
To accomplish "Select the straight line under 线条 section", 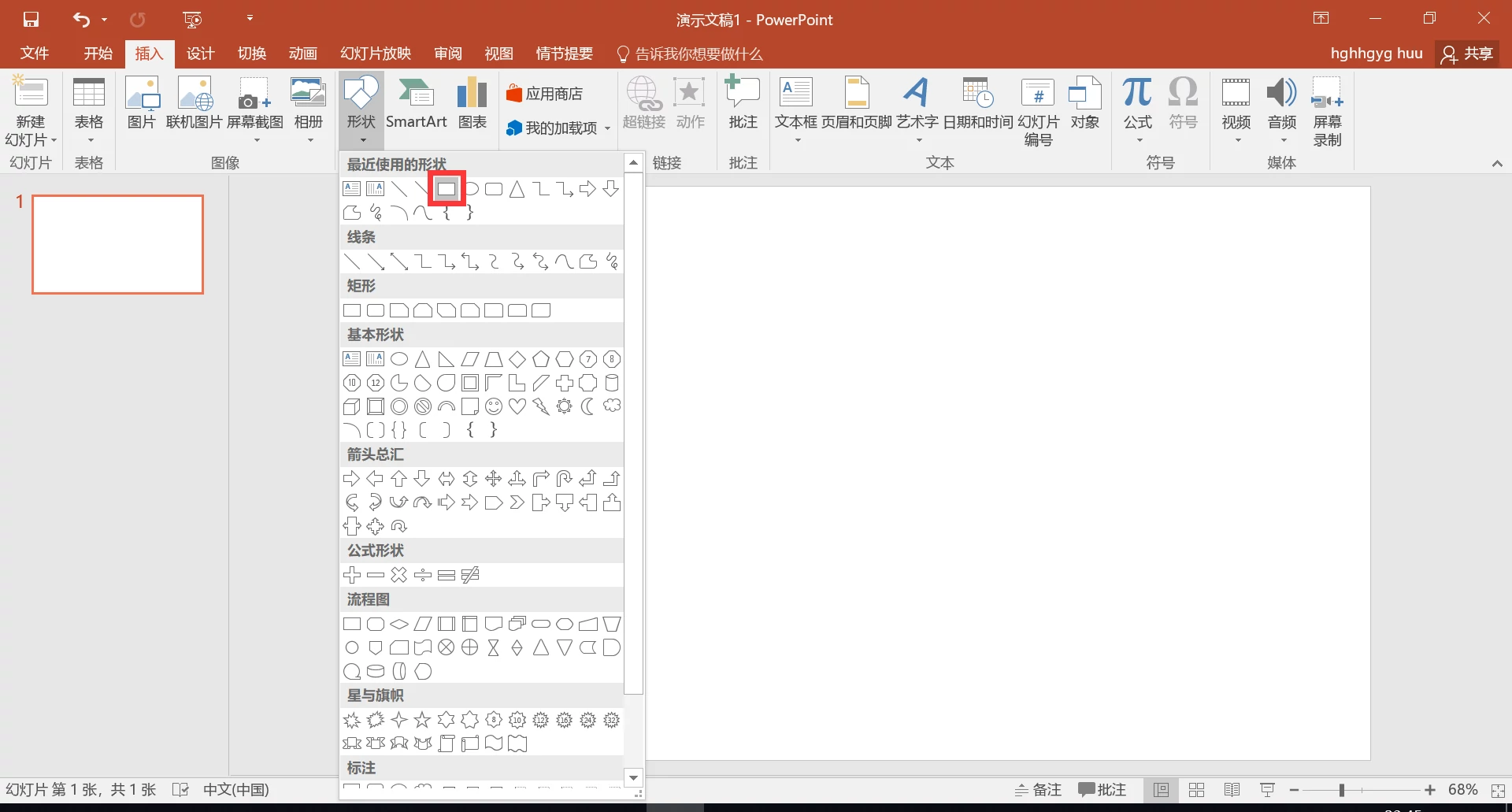I will 352,261.
